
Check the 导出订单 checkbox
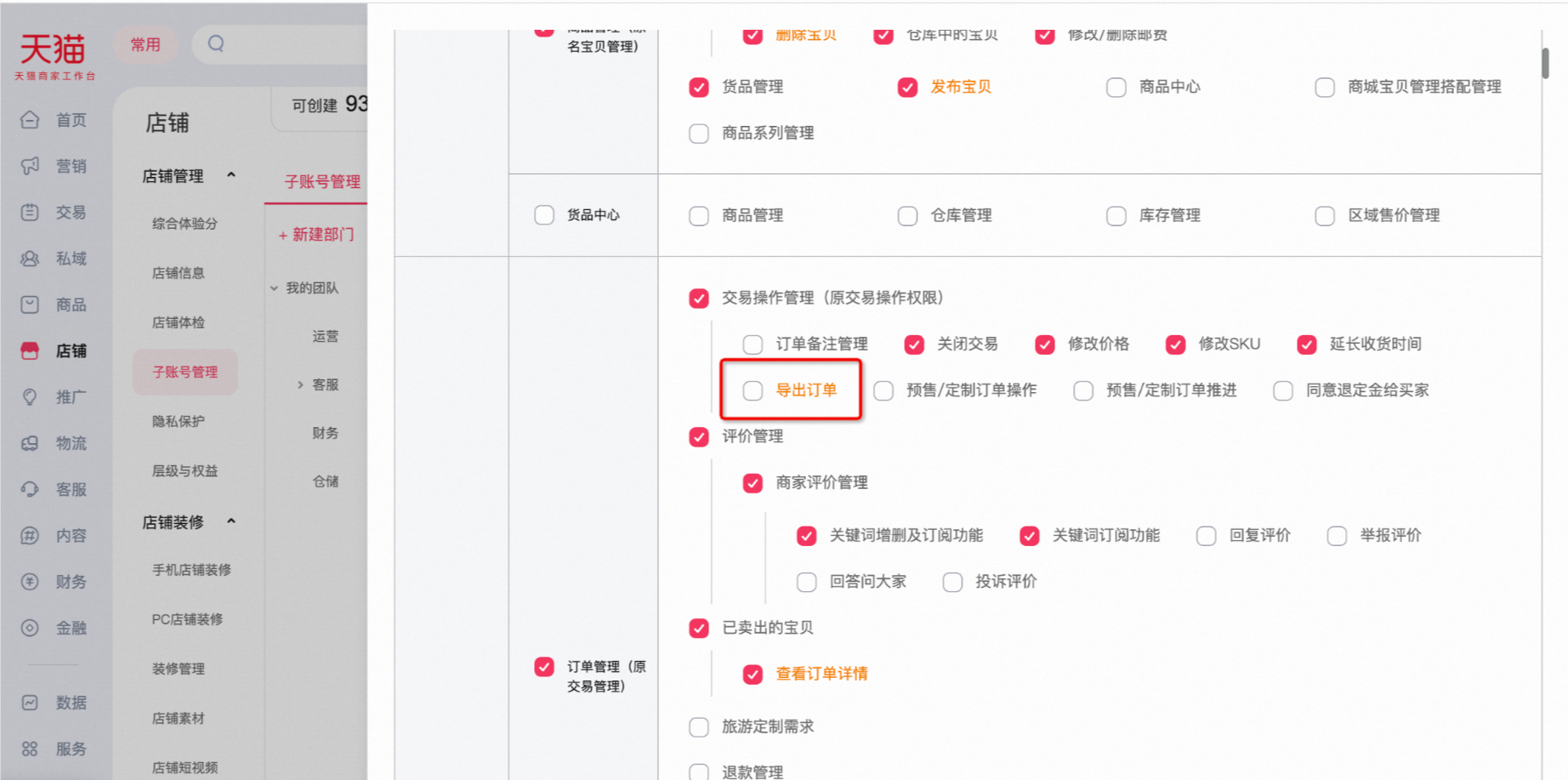pos(753,390)
